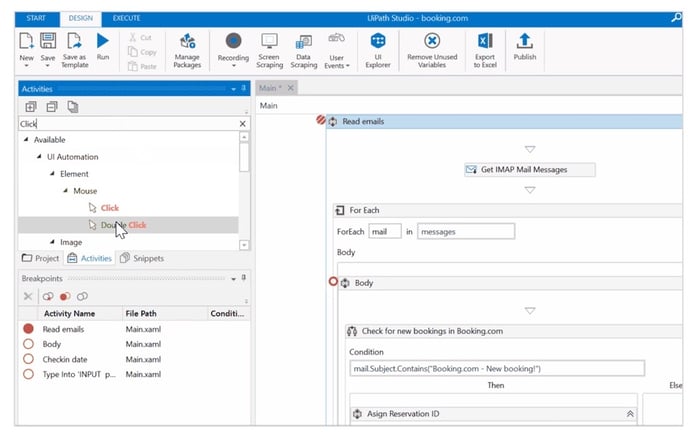
Task: Click the search magnifier in title bar
Action: click(676, 18)
